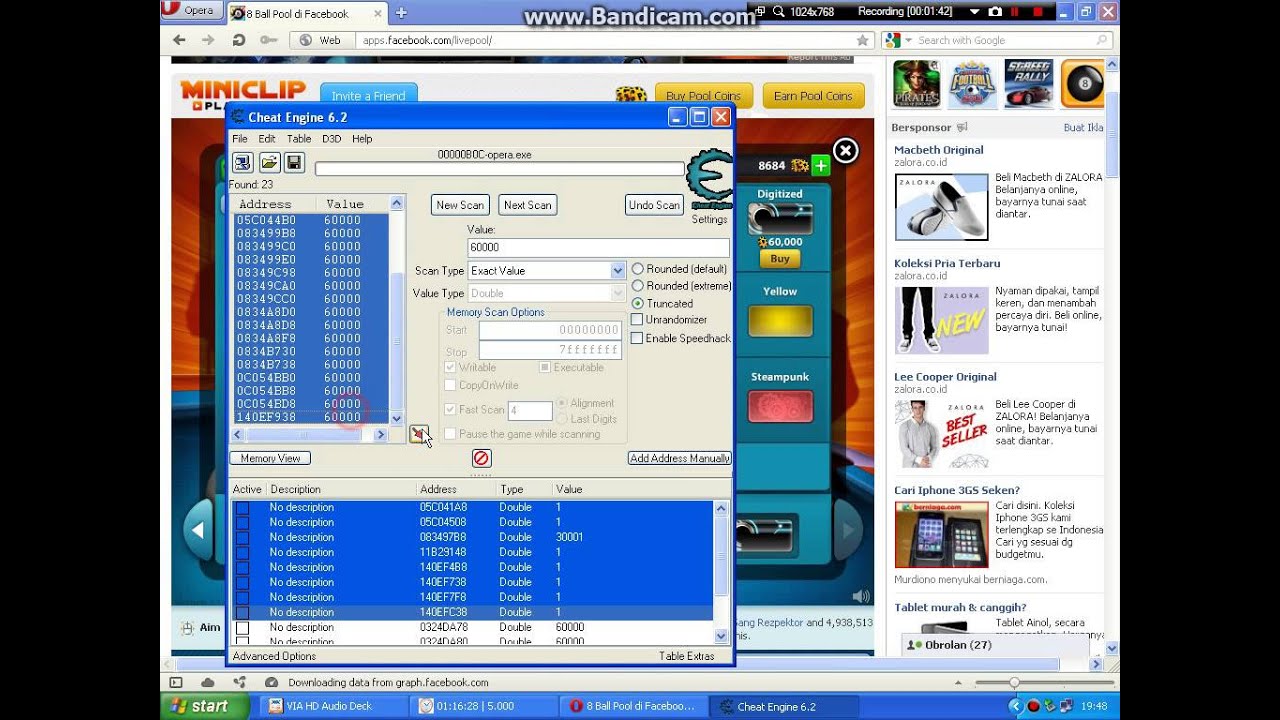Click the yellow cue color swatch
Screen dimensions: 1280x720
coord(780,321)
